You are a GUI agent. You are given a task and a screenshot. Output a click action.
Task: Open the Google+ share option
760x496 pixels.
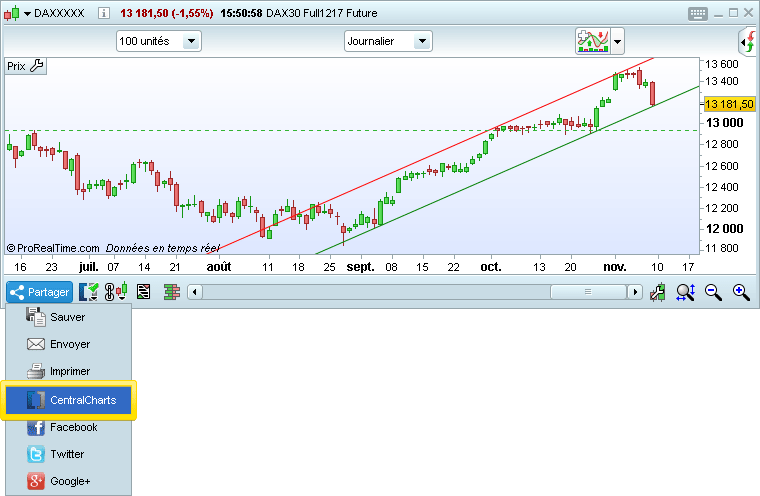click(70, 481)
